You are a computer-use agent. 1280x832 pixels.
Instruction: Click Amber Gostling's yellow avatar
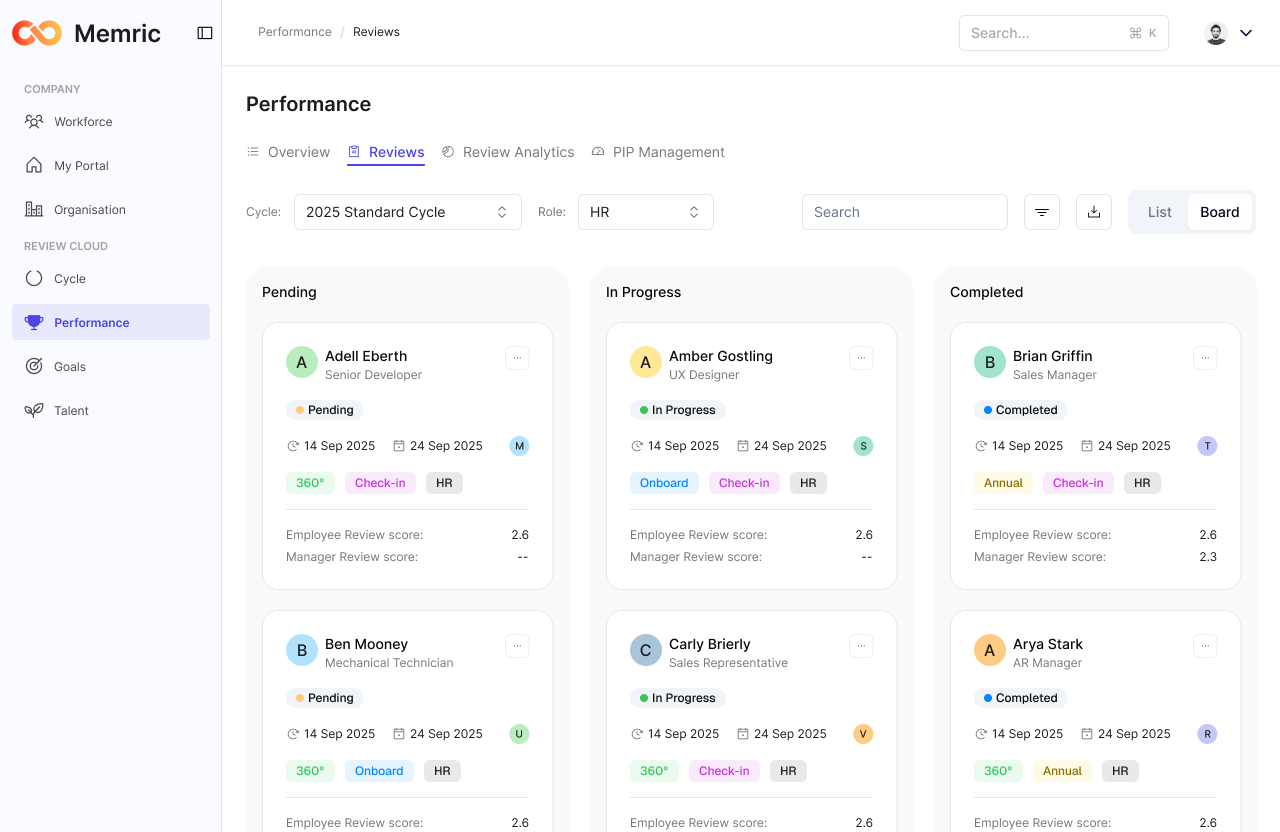click(x=646, y=362)
